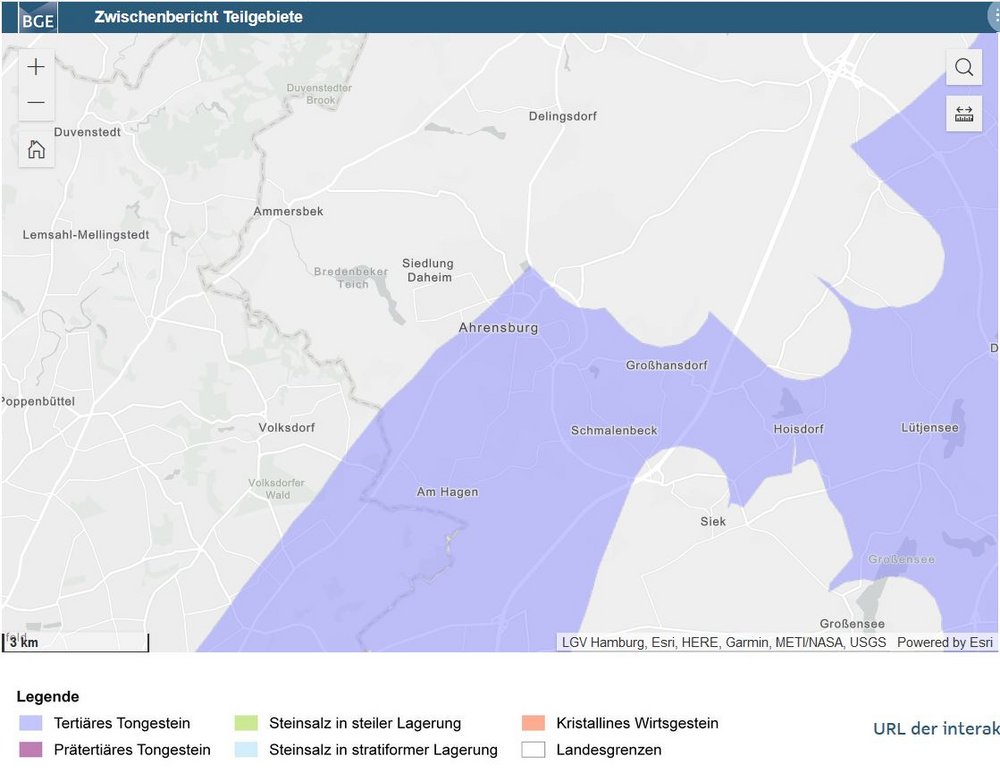This screenshot has height=773, width=1000.
Task: Click the Powered by Esri link
Action: click(945, 642)
